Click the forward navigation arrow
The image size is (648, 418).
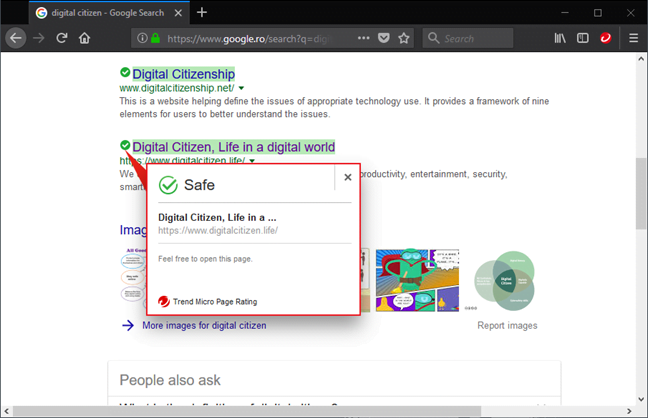coord(39,38)
